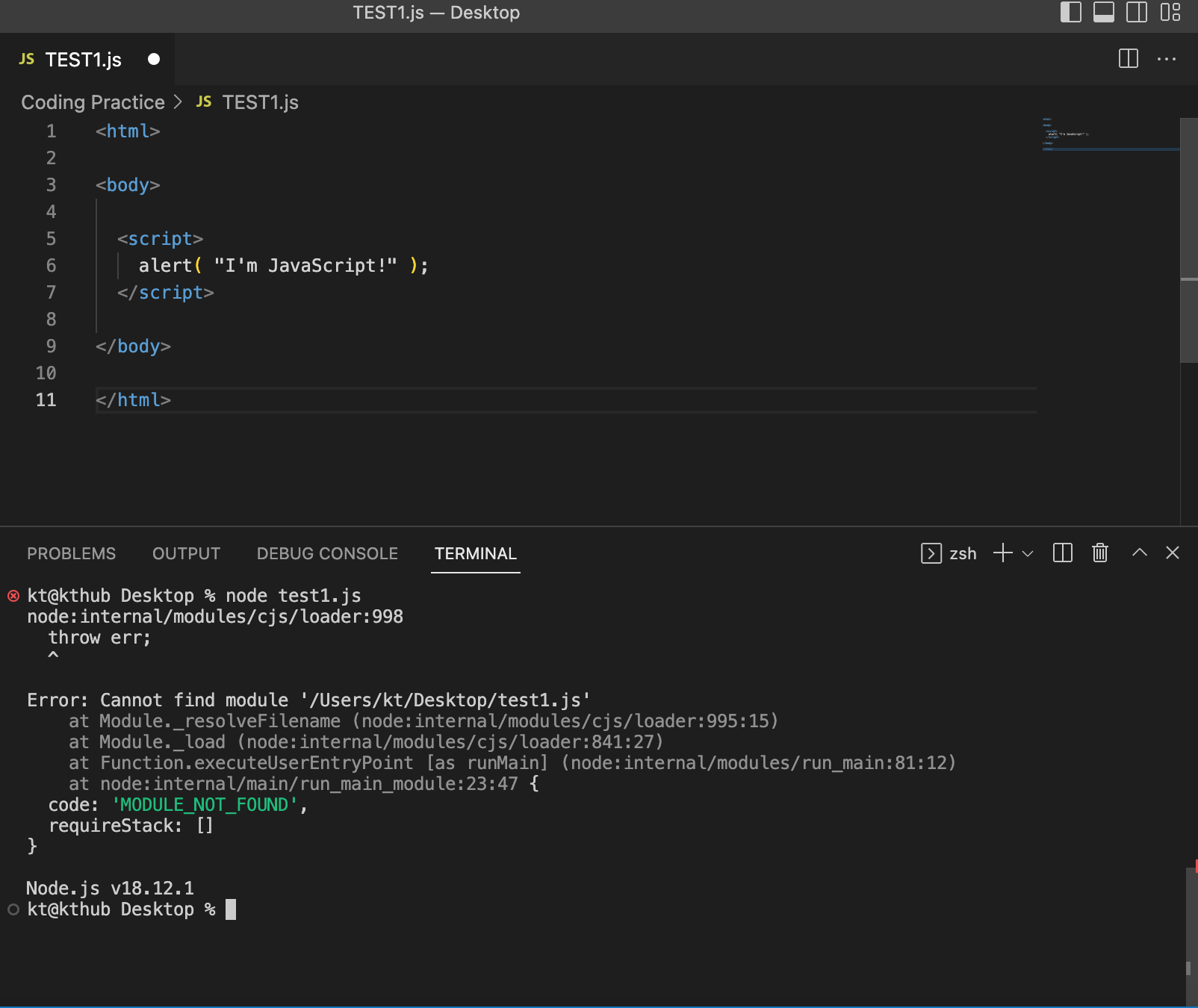The height and width of the screenshot is (1008, 1198).
Task: Click 'MODULE_NOT_FOUND' error code text
Action: (x=205, y=805)
